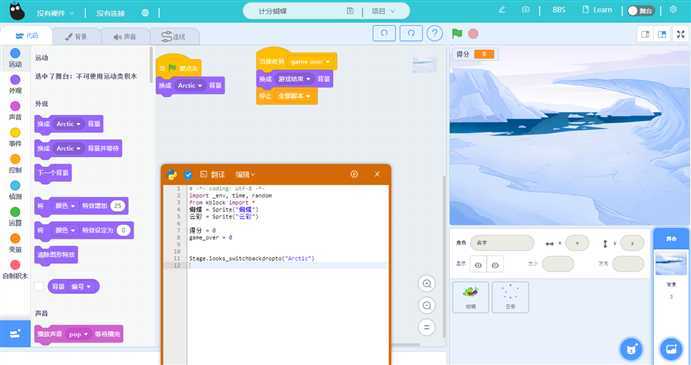
Task: Click the hide sprite eye button
Action: point(495,265)
